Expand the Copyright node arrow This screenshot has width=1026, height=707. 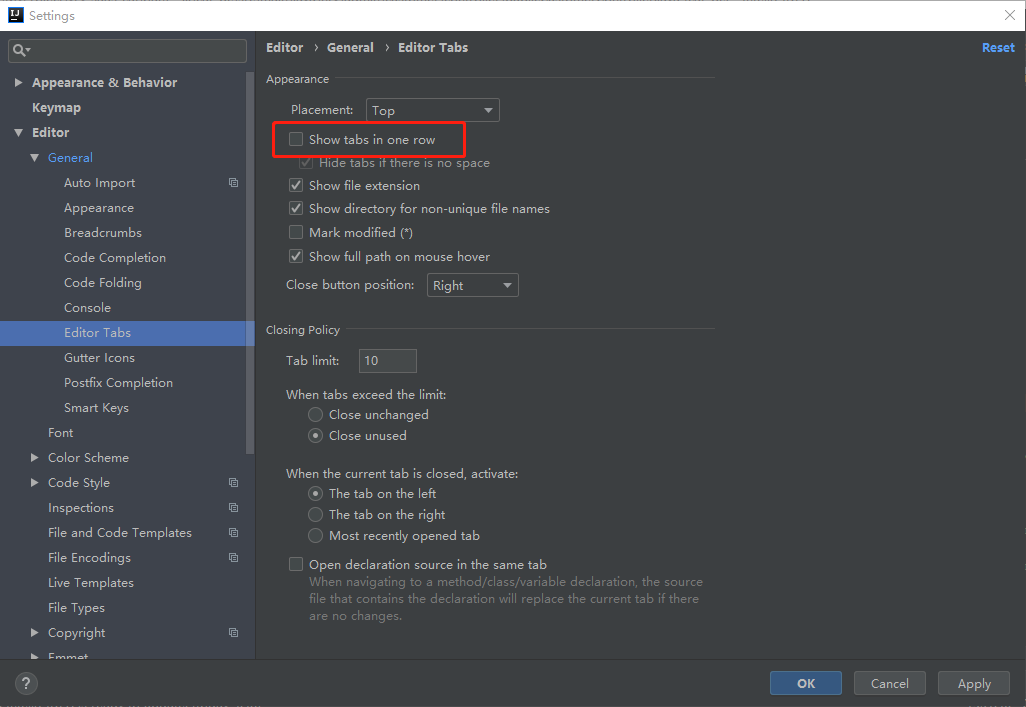(35, 632)
